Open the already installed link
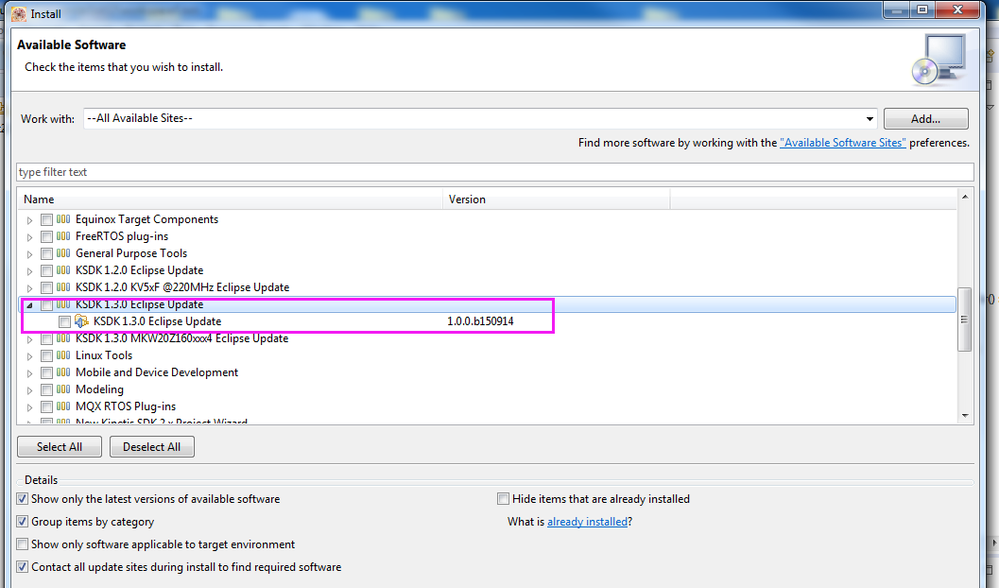 point(587,522)
